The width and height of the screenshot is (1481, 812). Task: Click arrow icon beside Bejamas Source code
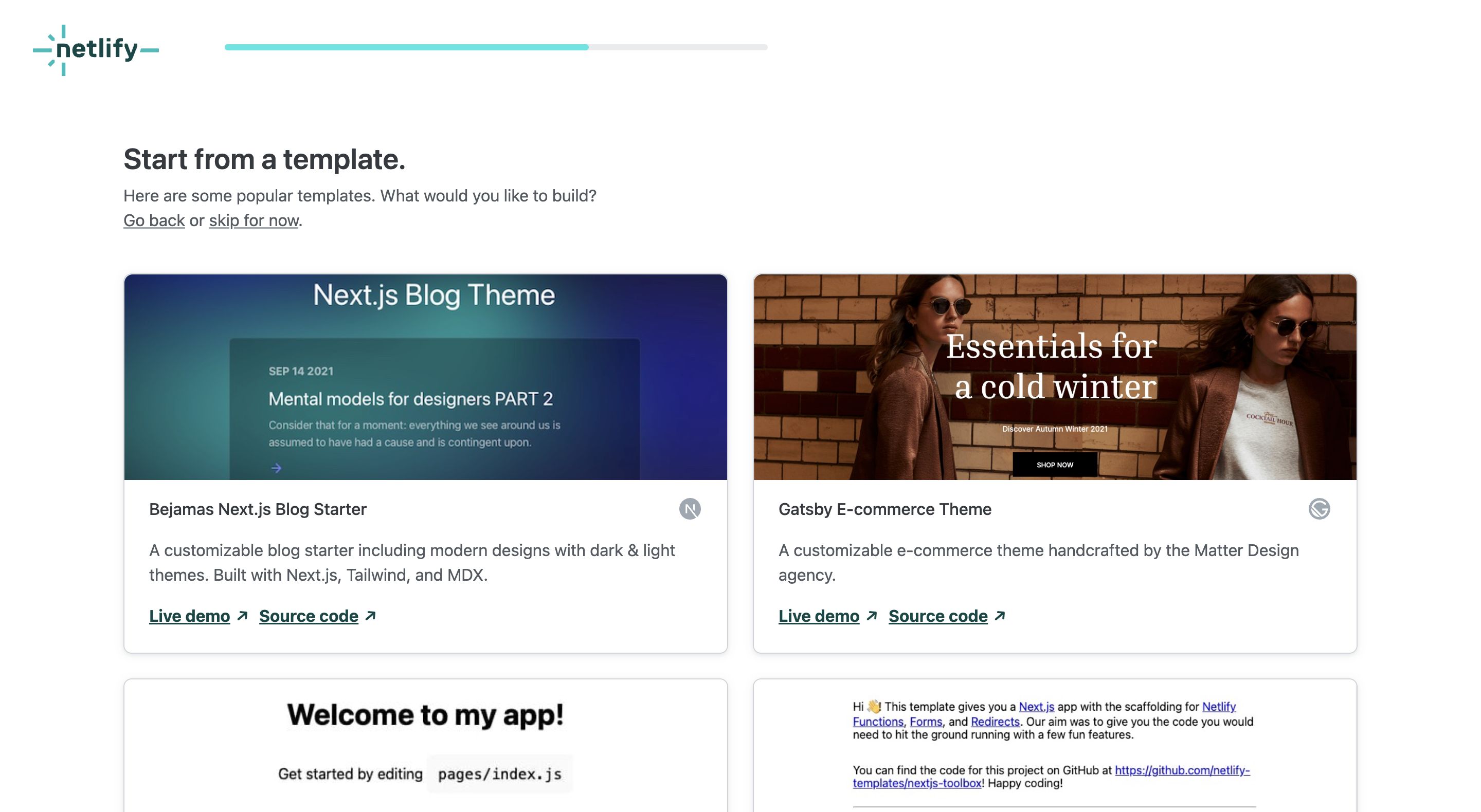pyautogui.click(x=371, y=616)
